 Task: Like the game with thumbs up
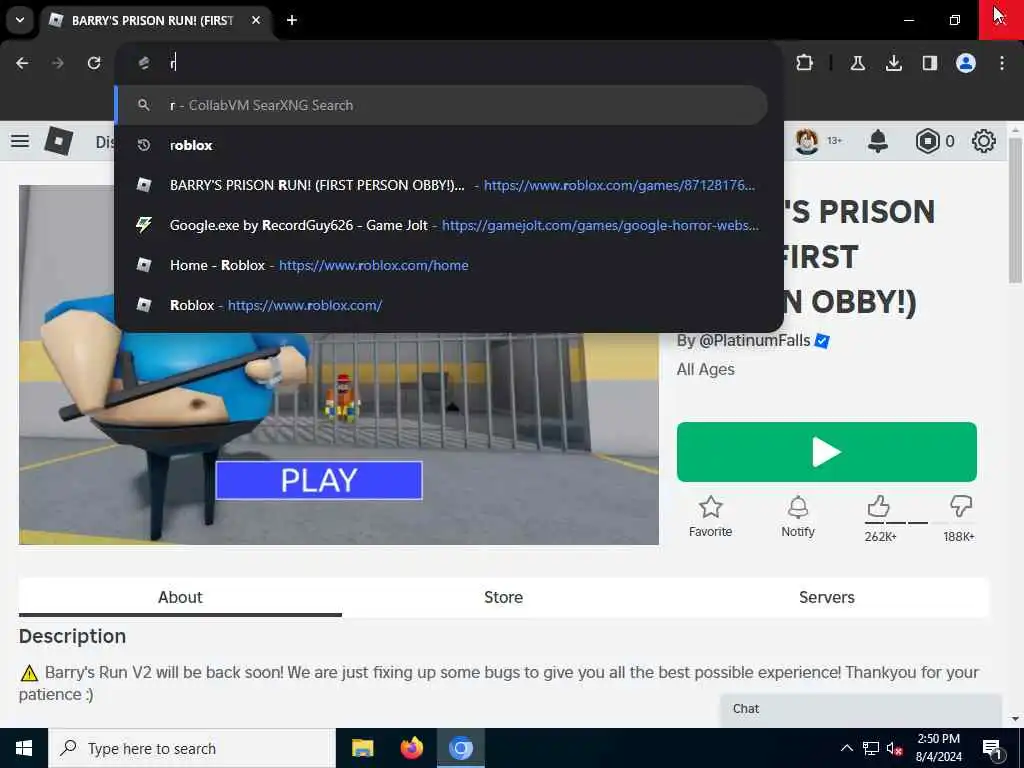[x=879, y=506]
